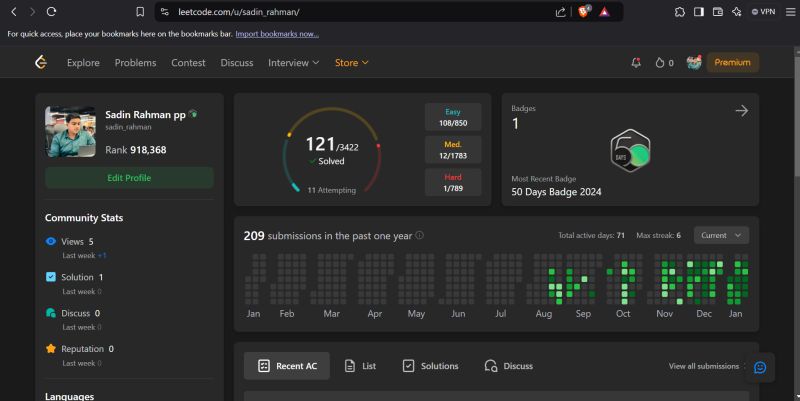This screenshot has width=800, height=401.
Task: Open the Leo AI sparkle icon
Action: pyautogui.click(x=736, y=12)
